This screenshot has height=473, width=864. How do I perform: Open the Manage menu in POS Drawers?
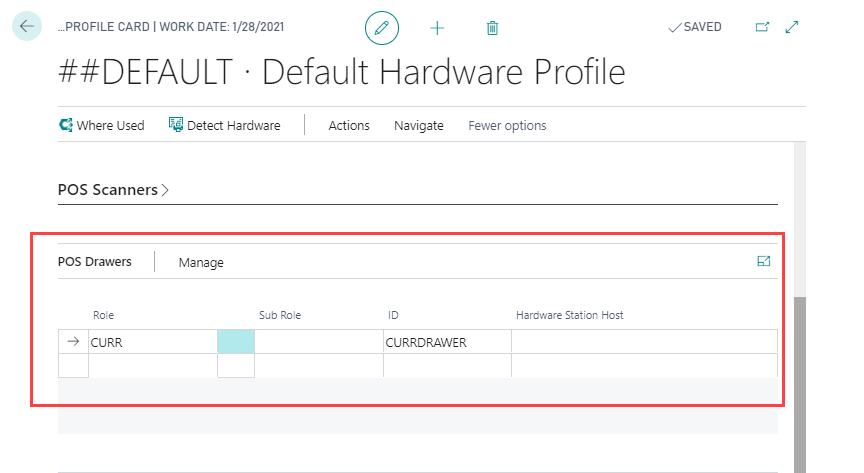[x=201, y=262]
